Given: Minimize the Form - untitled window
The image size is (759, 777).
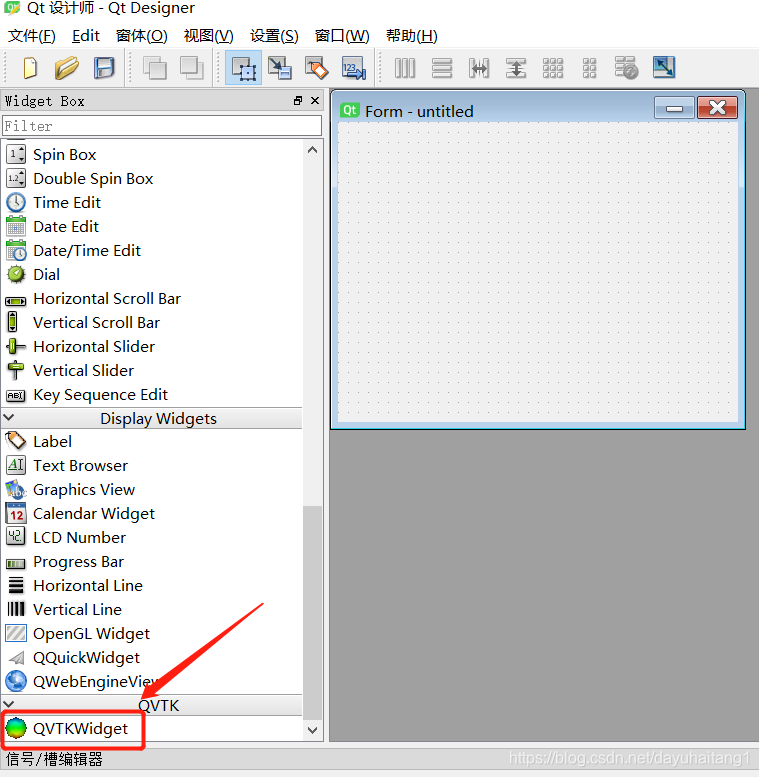Looking at the screenshot, I should coord(674,108).
